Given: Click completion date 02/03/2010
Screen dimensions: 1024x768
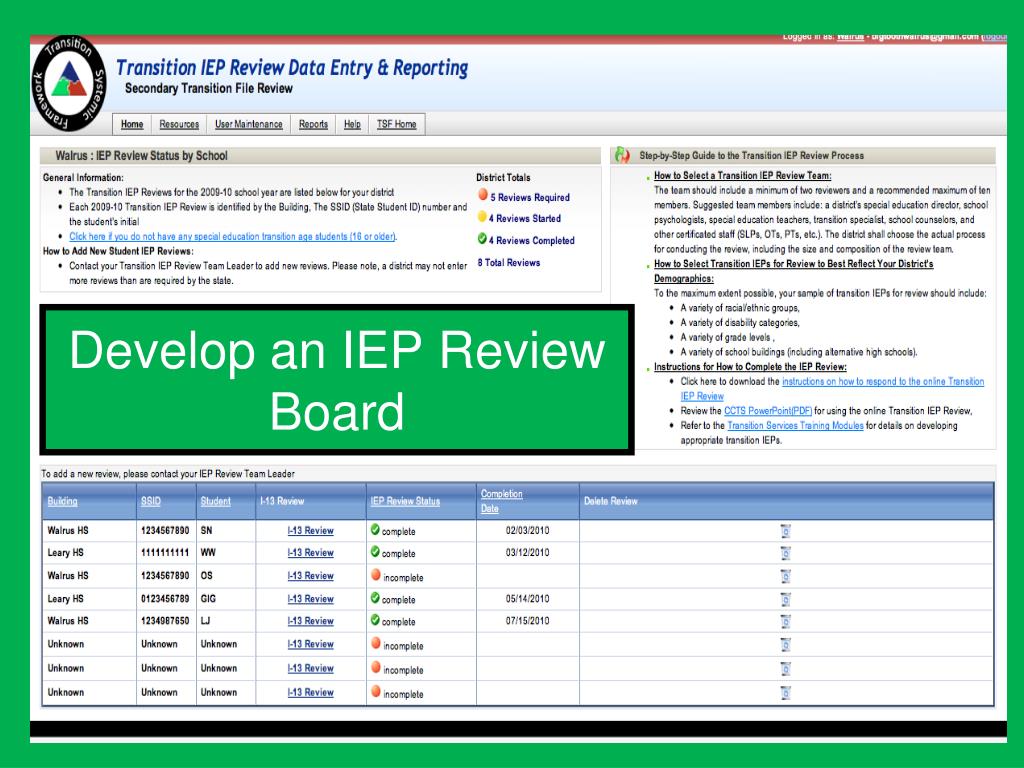Looking at the screenshot, I should 527,530.
